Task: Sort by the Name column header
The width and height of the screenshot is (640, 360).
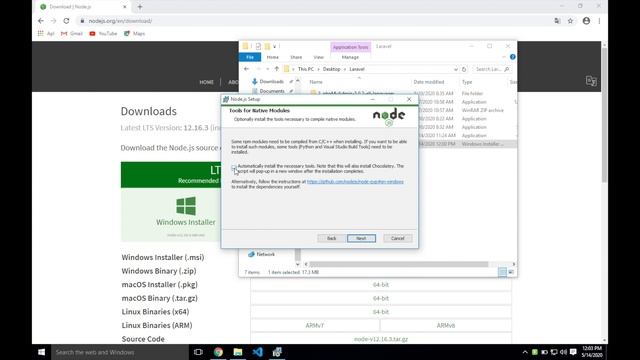Action: coord(316,82)
